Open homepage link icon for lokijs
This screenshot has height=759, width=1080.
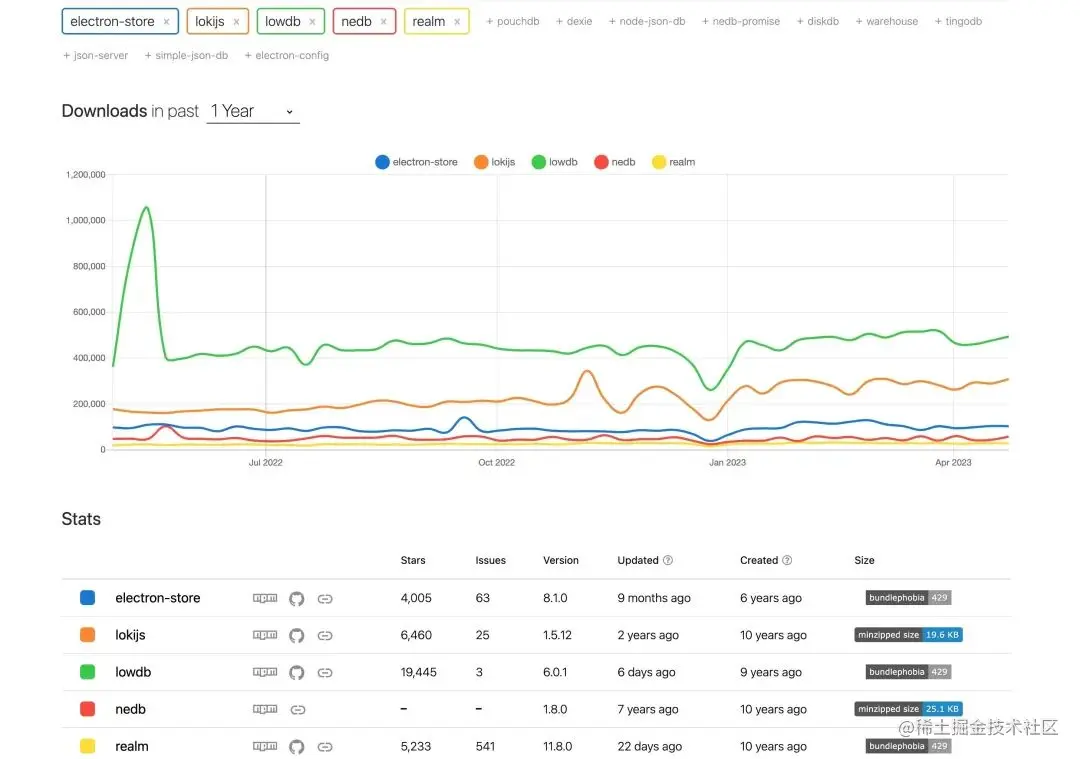click(325, 636)
